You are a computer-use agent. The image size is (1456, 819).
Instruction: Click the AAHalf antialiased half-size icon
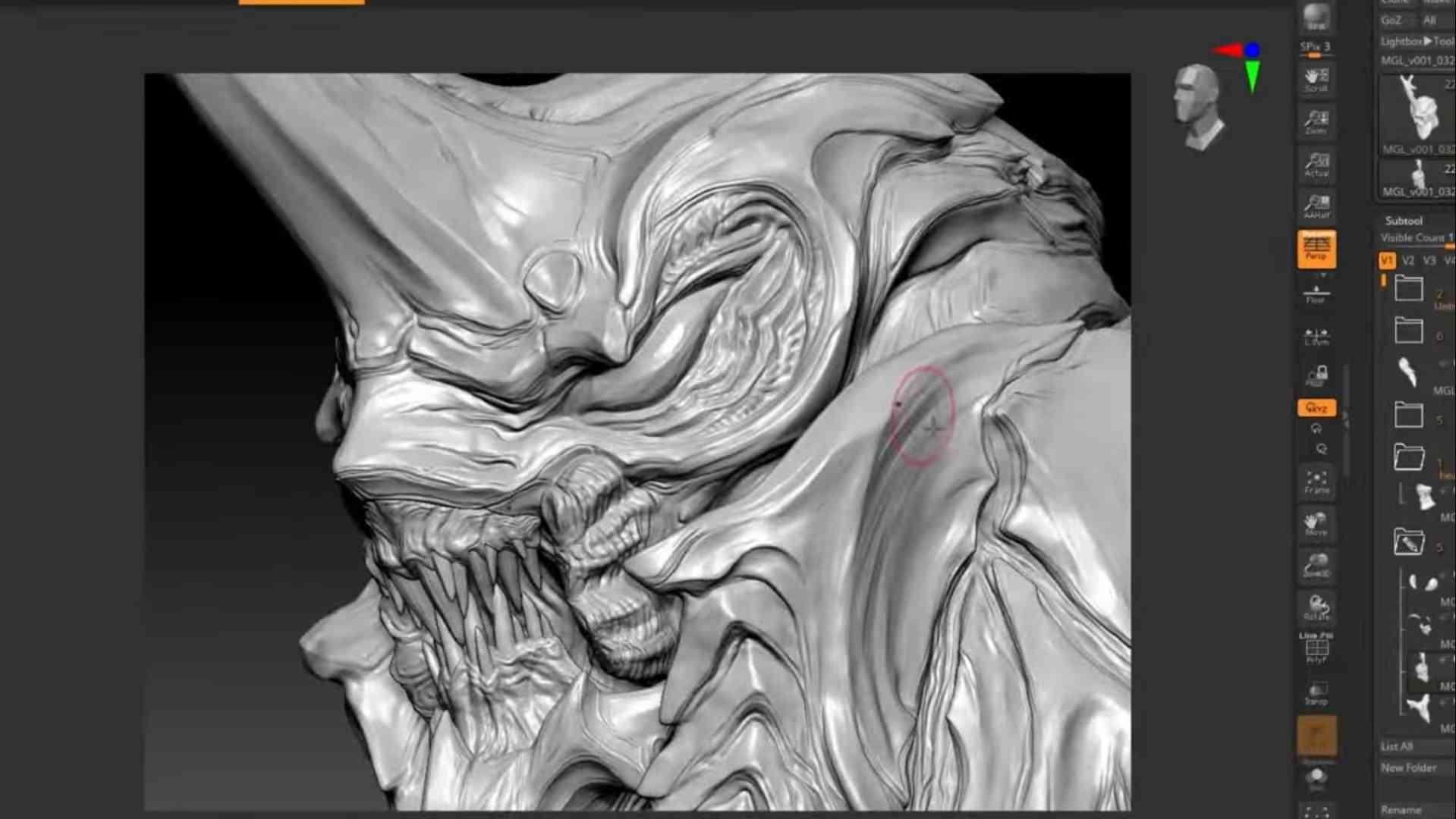[x=1316, y=206]
